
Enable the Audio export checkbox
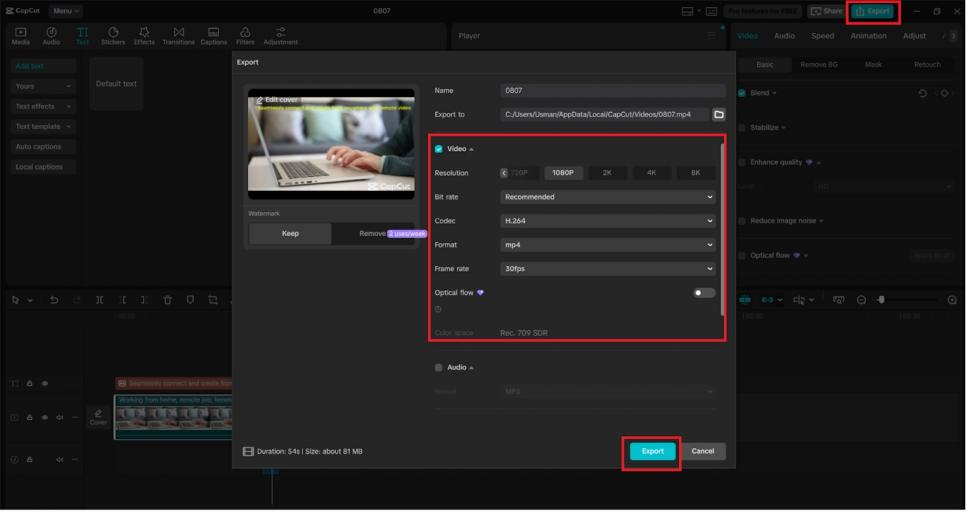439,367
